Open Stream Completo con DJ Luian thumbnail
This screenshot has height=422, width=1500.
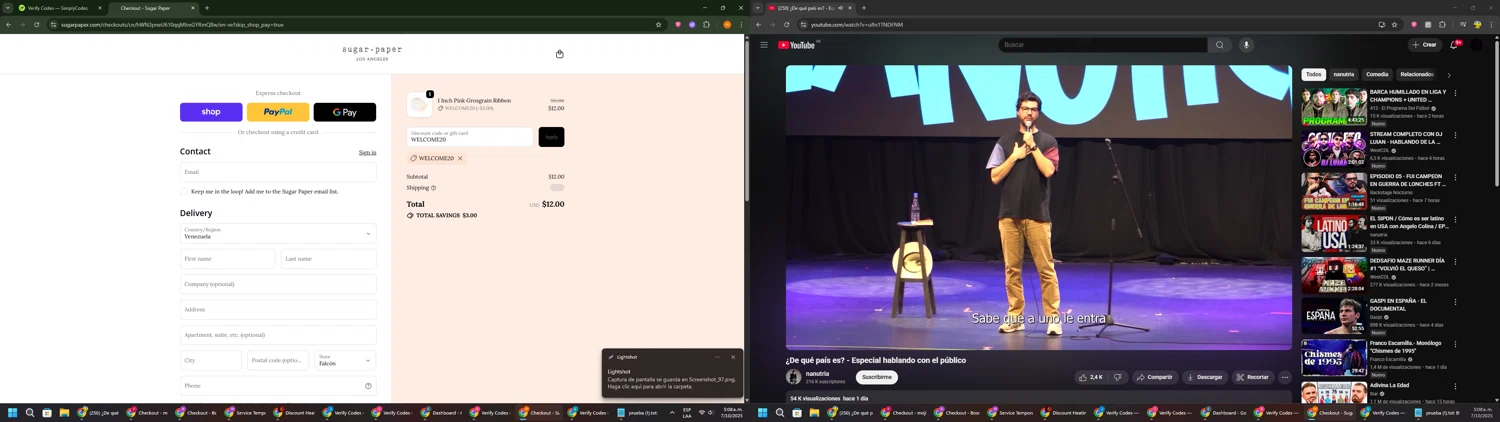[1334, 149]
